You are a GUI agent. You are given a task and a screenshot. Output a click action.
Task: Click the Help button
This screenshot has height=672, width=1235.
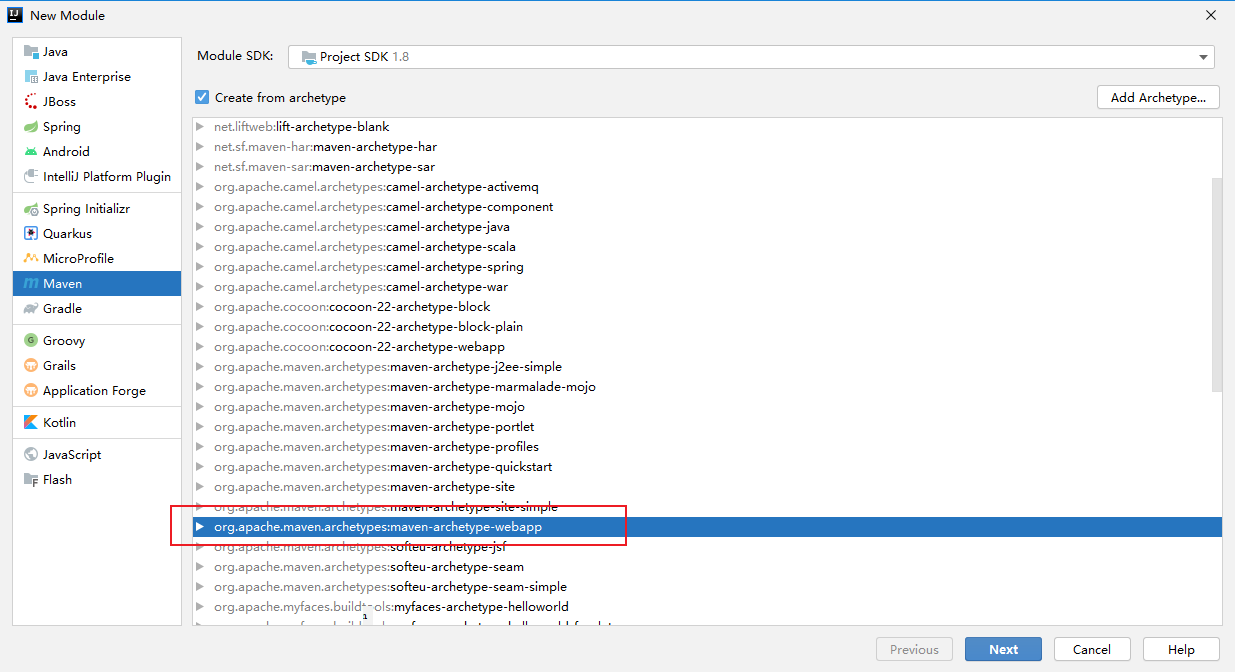click(1181, 649)
